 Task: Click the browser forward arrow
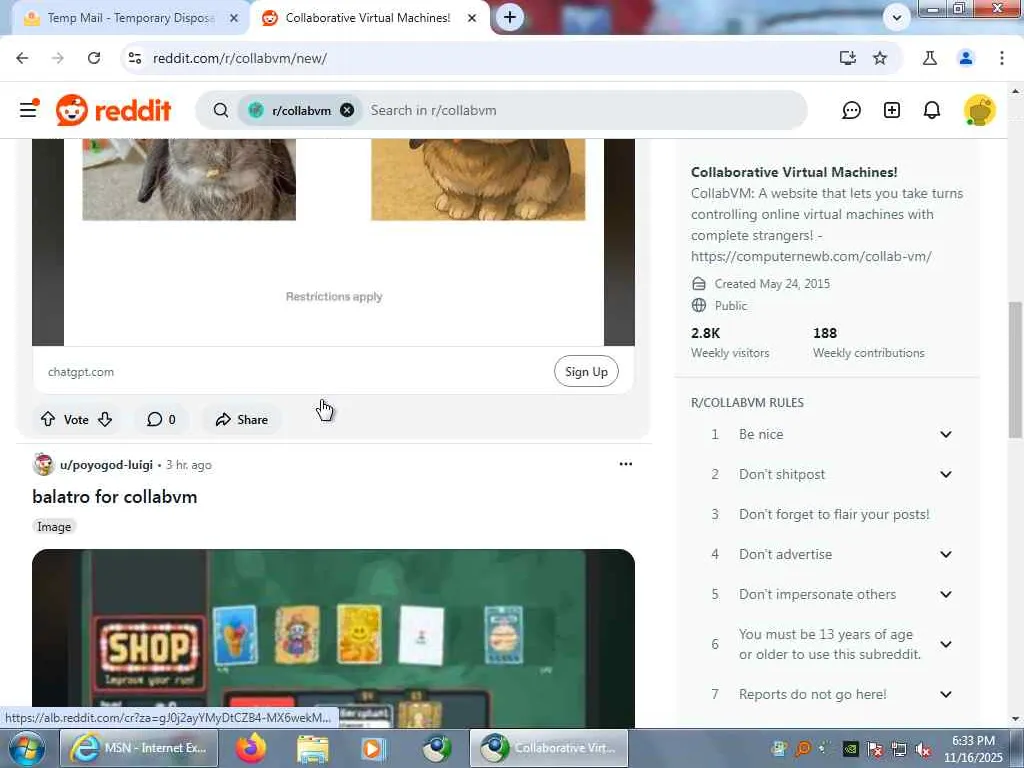click(57, 58)
